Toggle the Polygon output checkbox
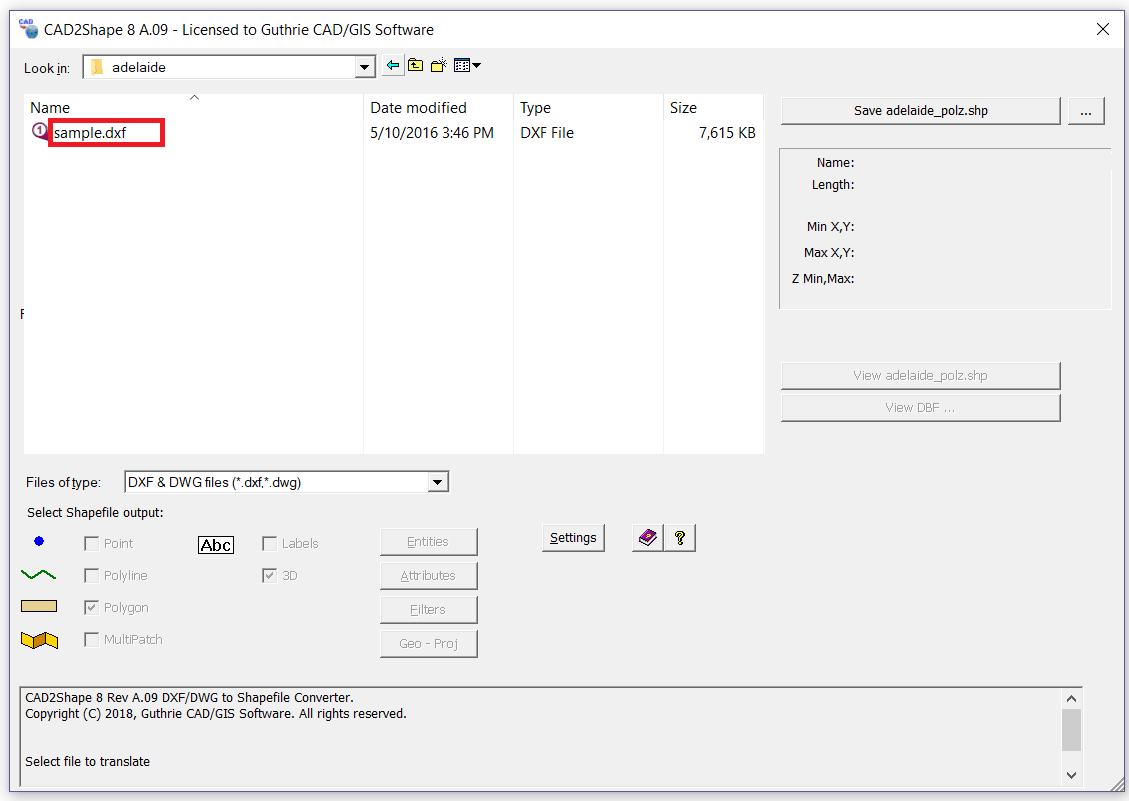Viewport: 1129px width, 801px height. point(92,608)
